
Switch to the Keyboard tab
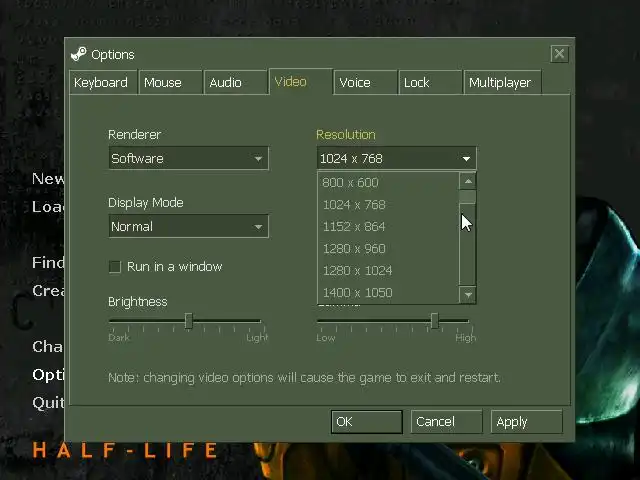click(x=103, y=82)
